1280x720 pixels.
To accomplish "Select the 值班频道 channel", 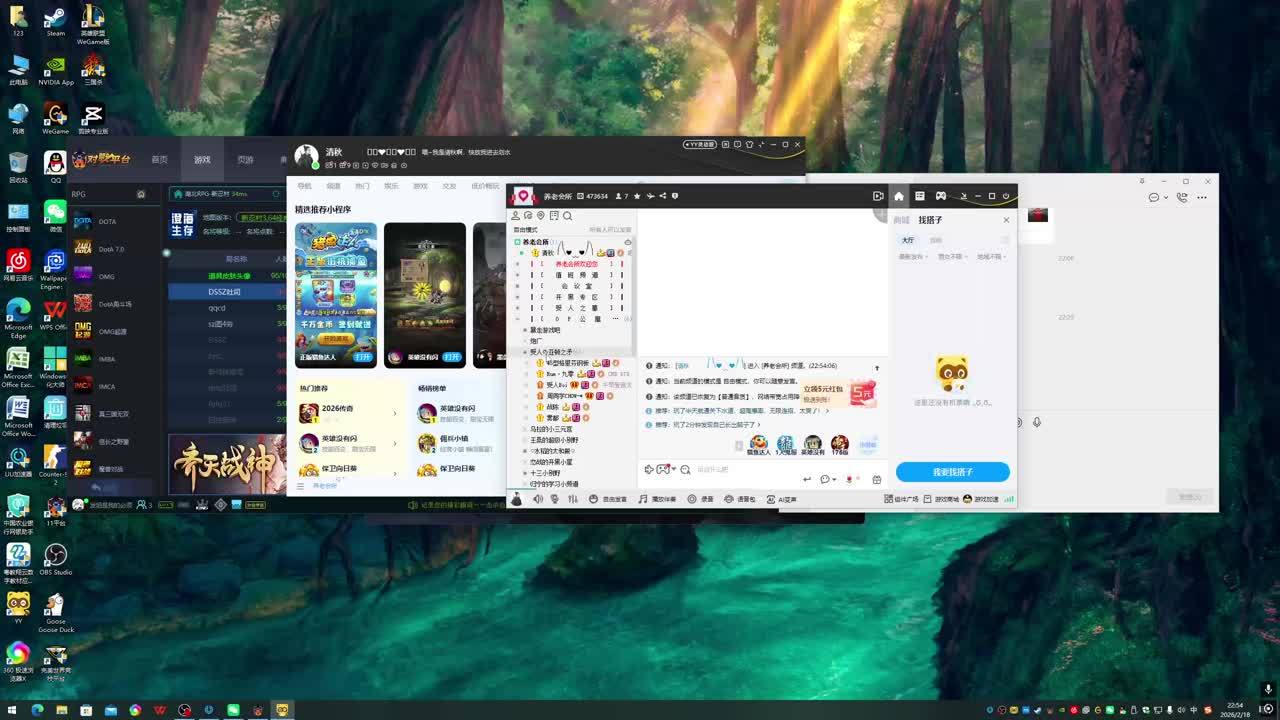I will coord(577,275).
